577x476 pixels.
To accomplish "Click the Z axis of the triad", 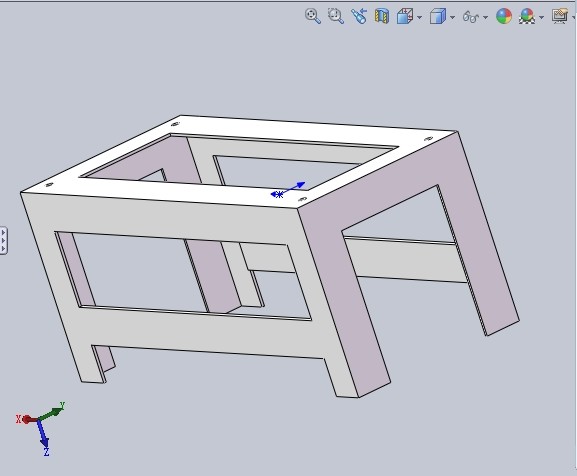I will (43, 438).
